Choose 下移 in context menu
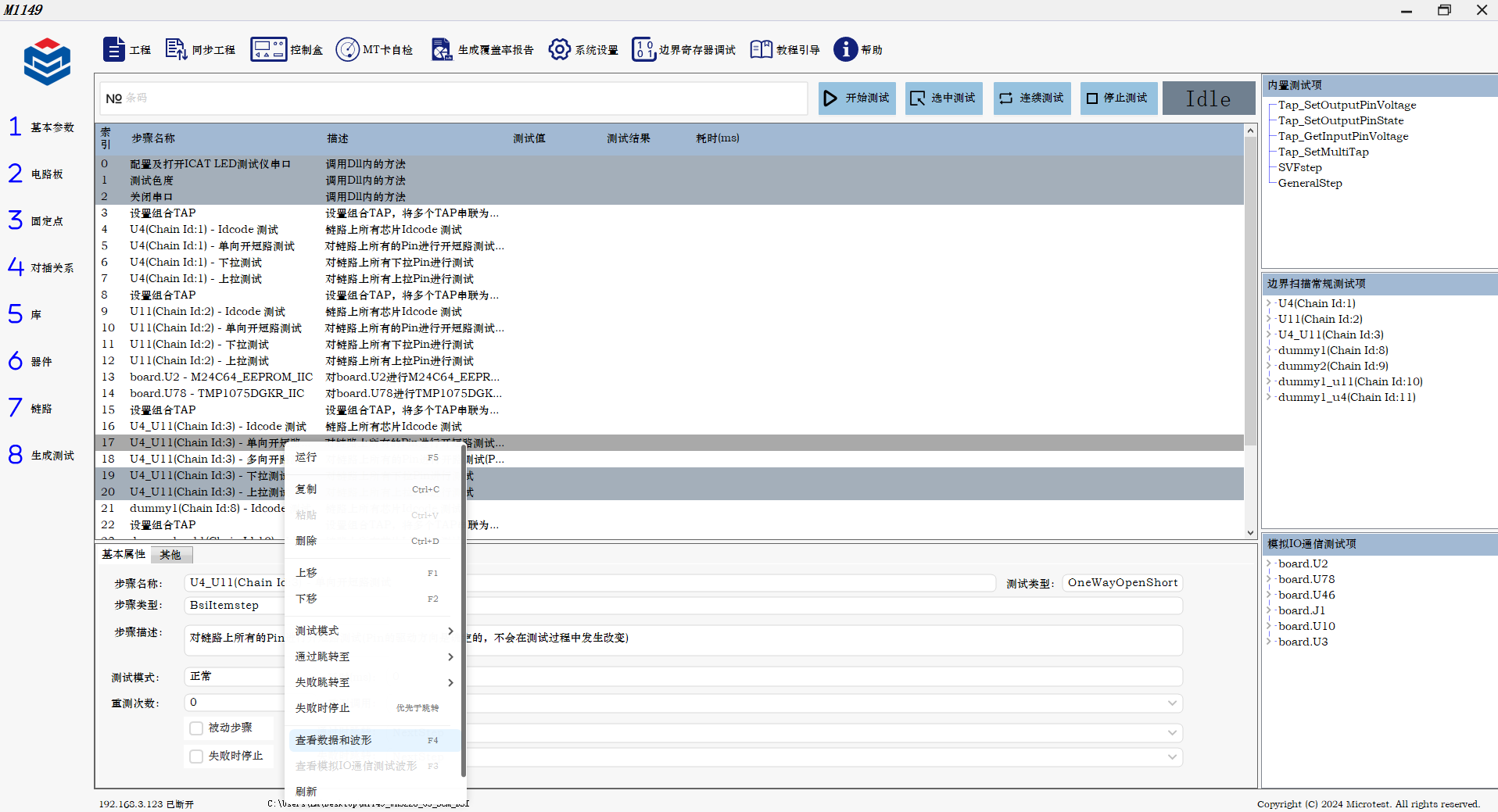The image size is (1498, 812). (x=374, y=599)
